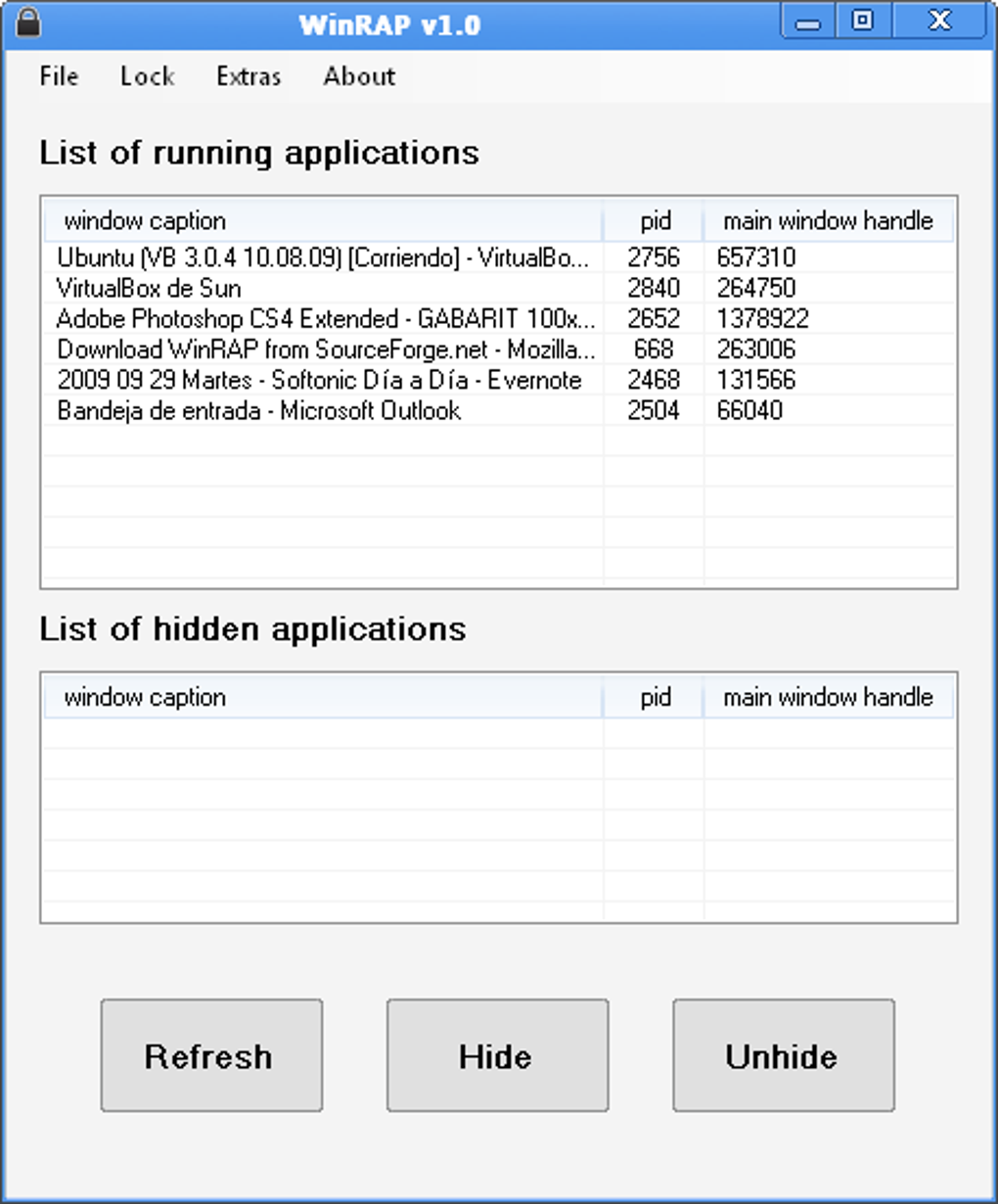The width and height of the screenshot is (998, 1204).
Task: Click main window handle header of running list
Action: [828, 221]
